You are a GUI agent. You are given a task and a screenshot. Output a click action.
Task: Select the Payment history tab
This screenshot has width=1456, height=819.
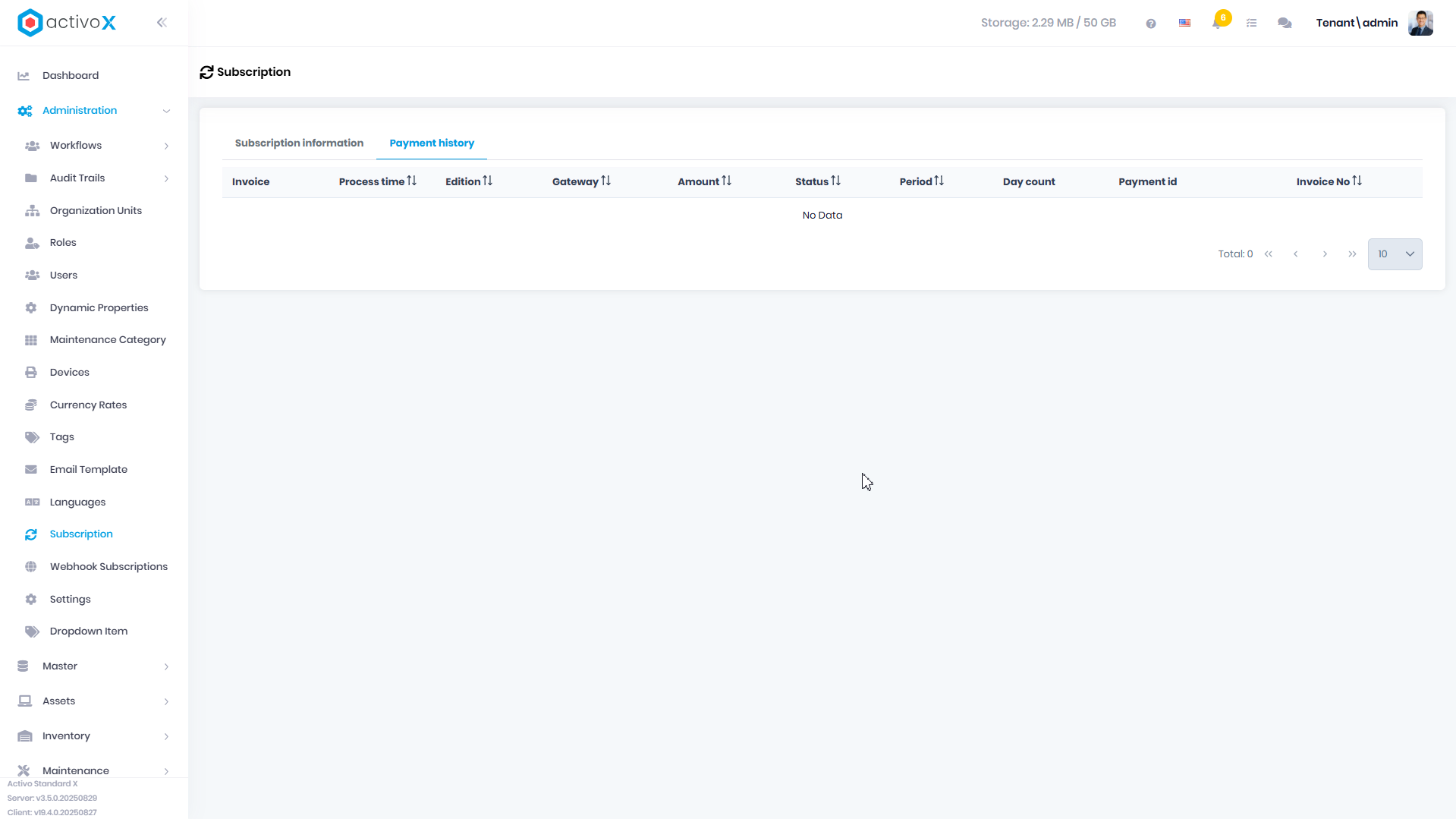[432, 143]
